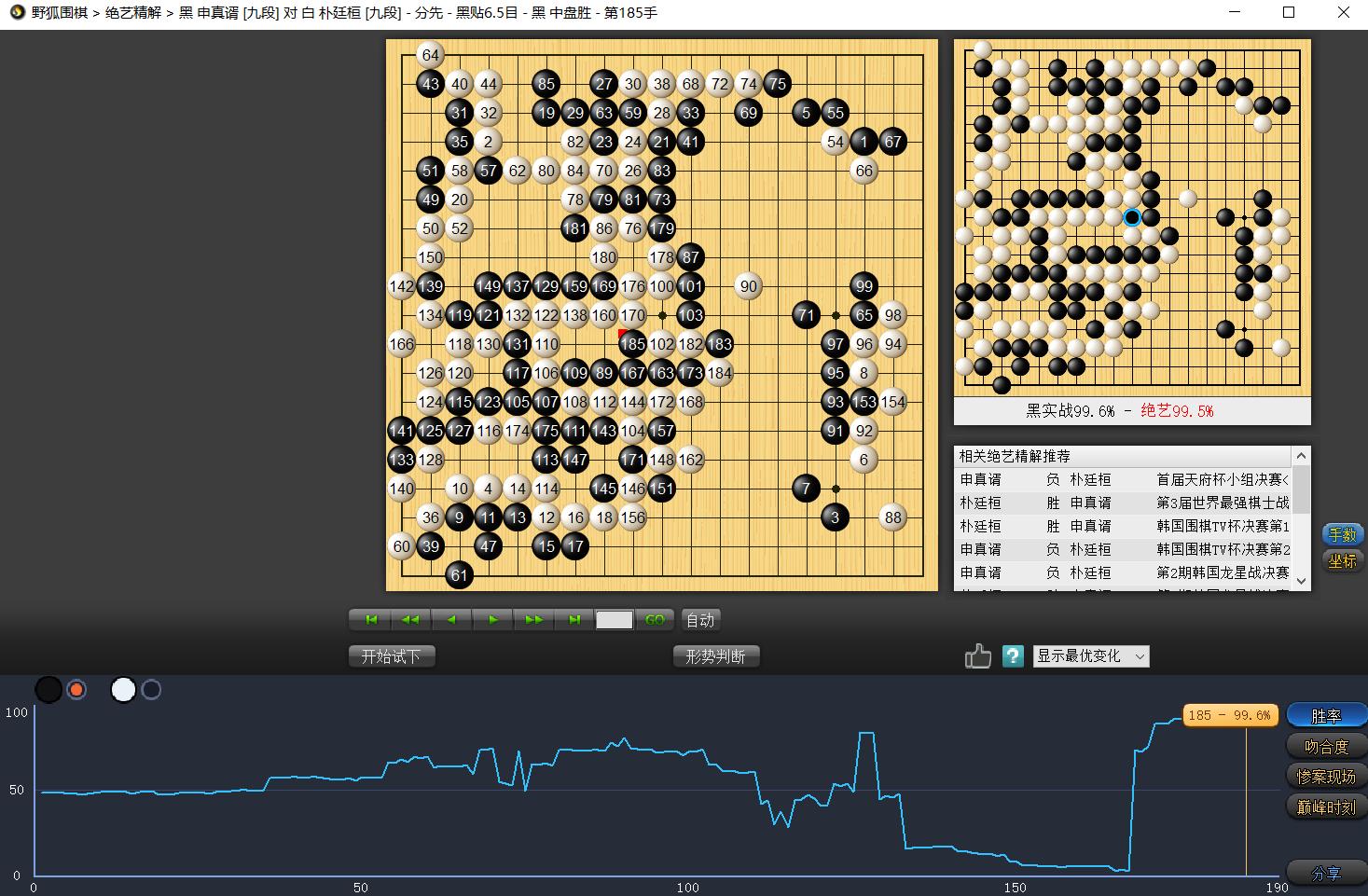Select the white win-rate radio button
1368x896 pixels.
[x=151, y=690]
